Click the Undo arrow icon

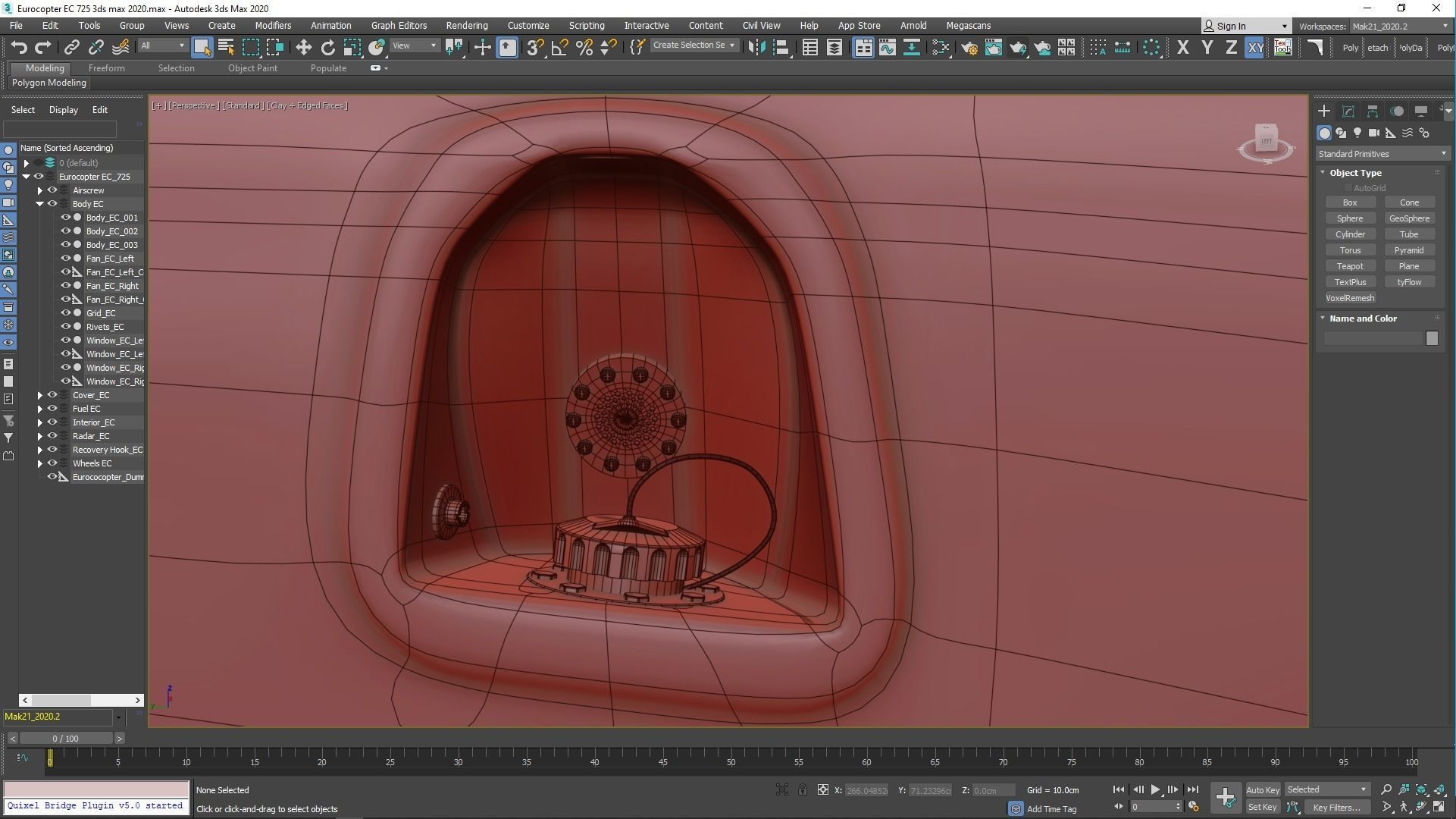(x=18, y=48)
